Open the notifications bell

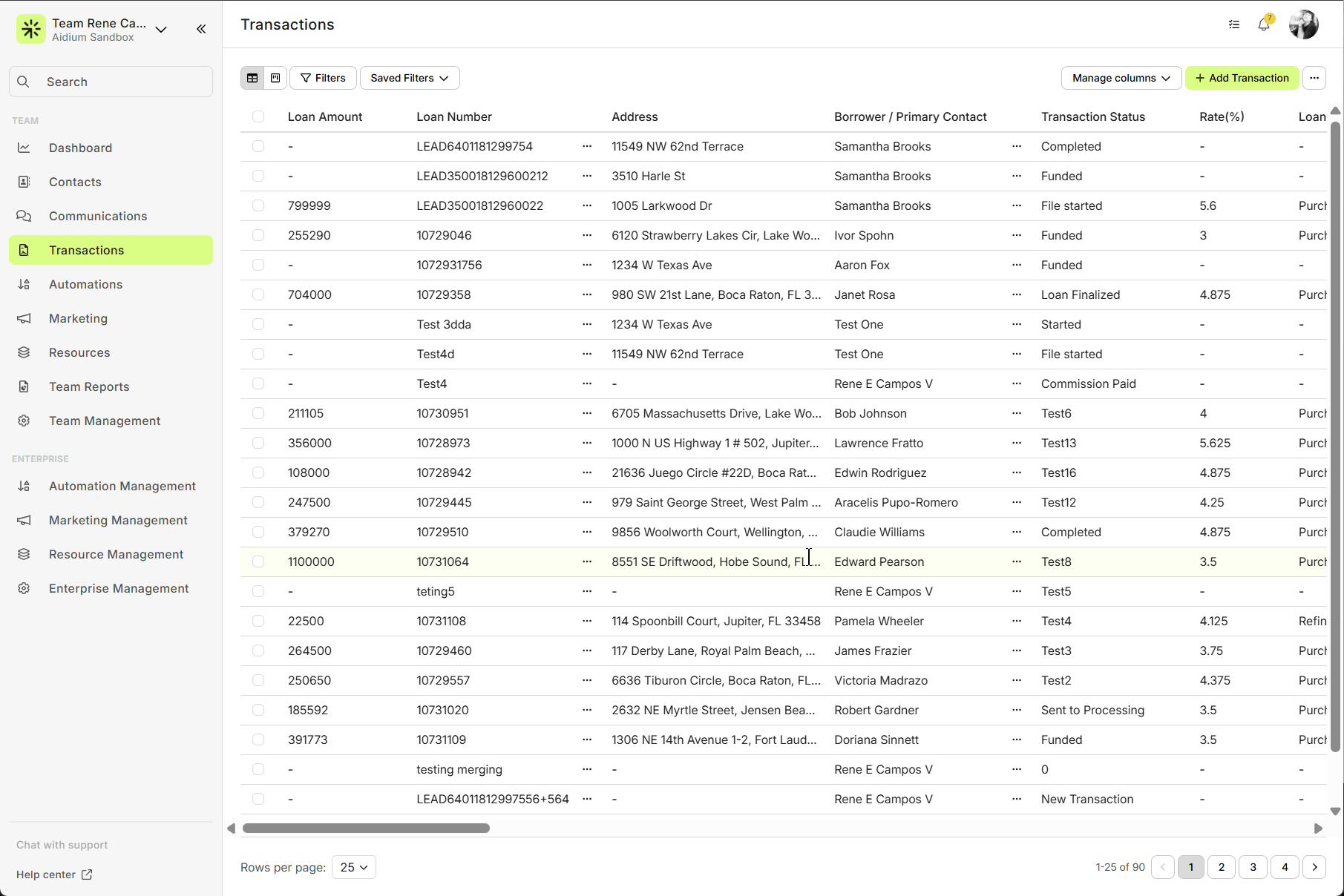1264,24
